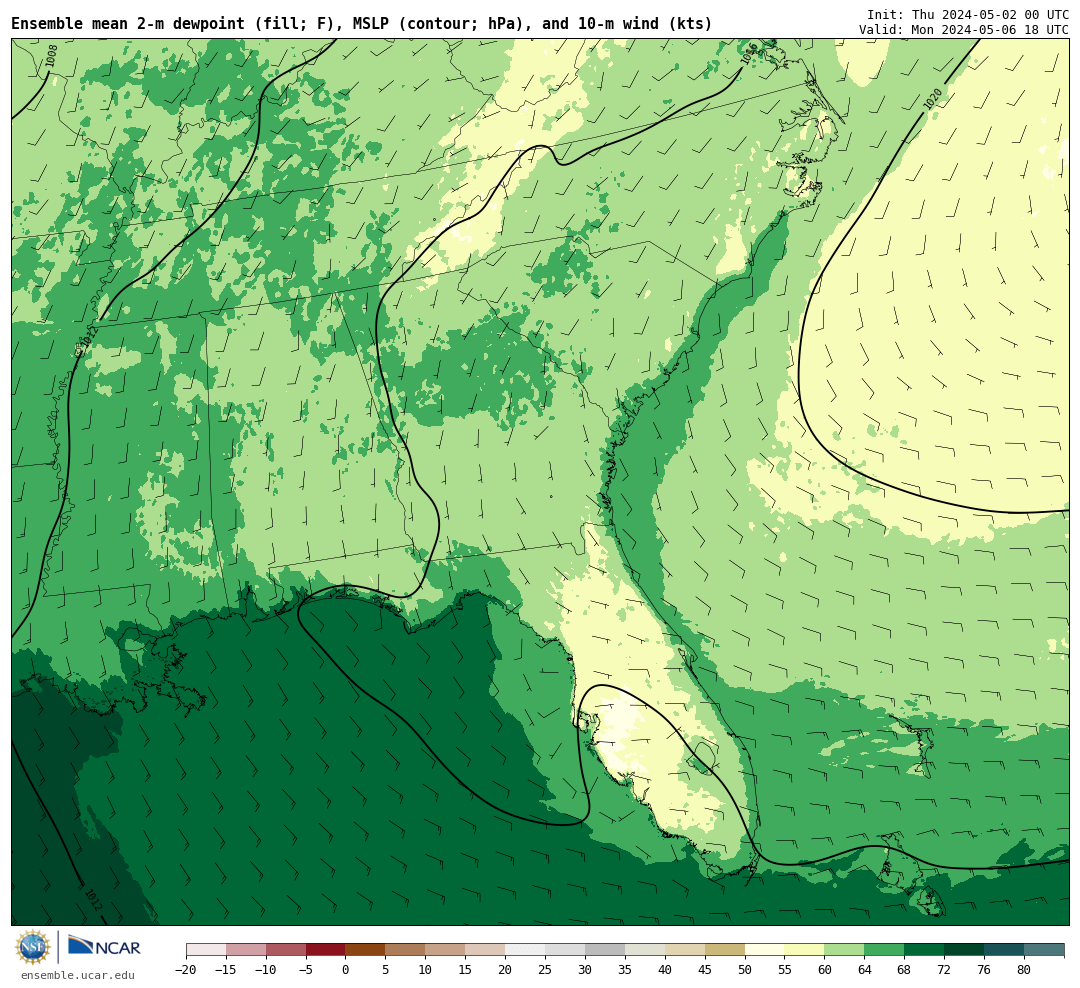
Task: Click the 0 colorbar tick label
Action: point(346,970)
